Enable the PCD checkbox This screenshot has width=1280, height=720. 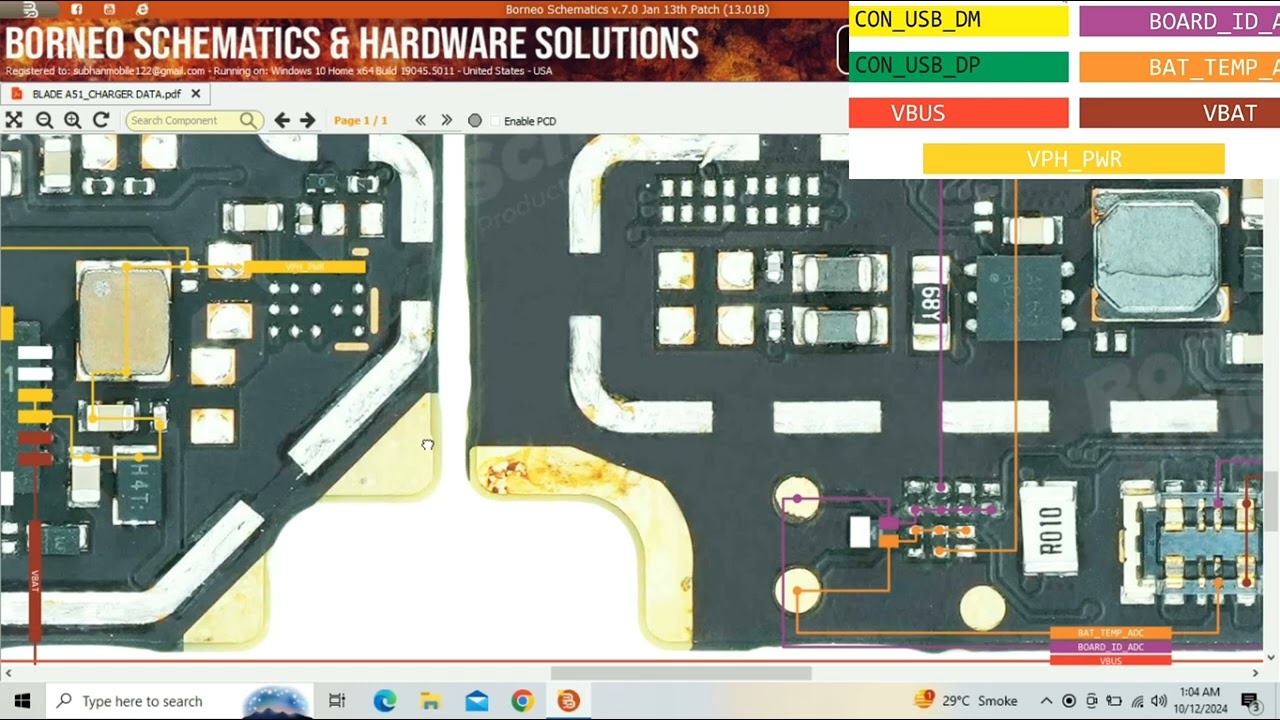496,121
